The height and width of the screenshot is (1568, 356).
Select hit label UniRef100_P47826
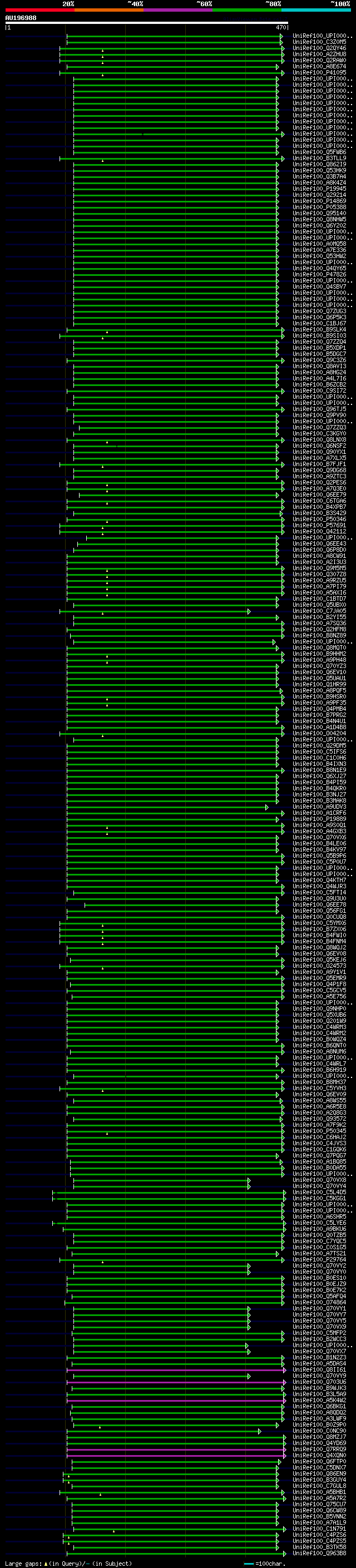pos(319,275)
